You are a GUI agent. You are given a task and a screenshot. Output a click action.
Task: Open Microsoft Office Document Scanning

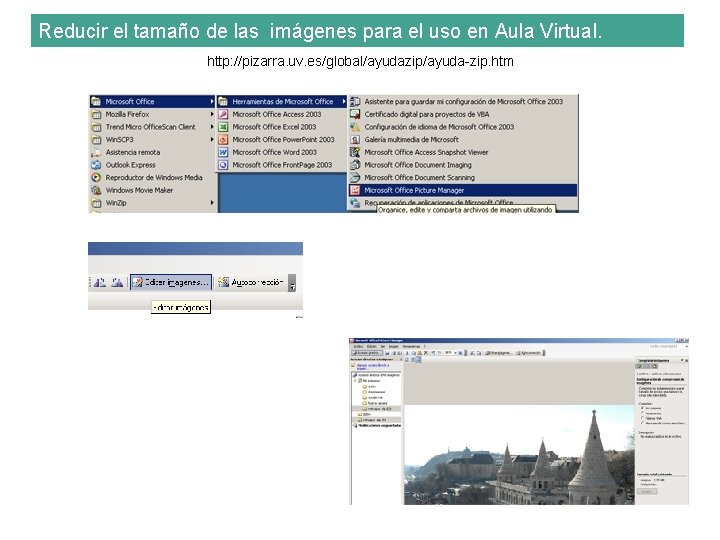(463, 178)
